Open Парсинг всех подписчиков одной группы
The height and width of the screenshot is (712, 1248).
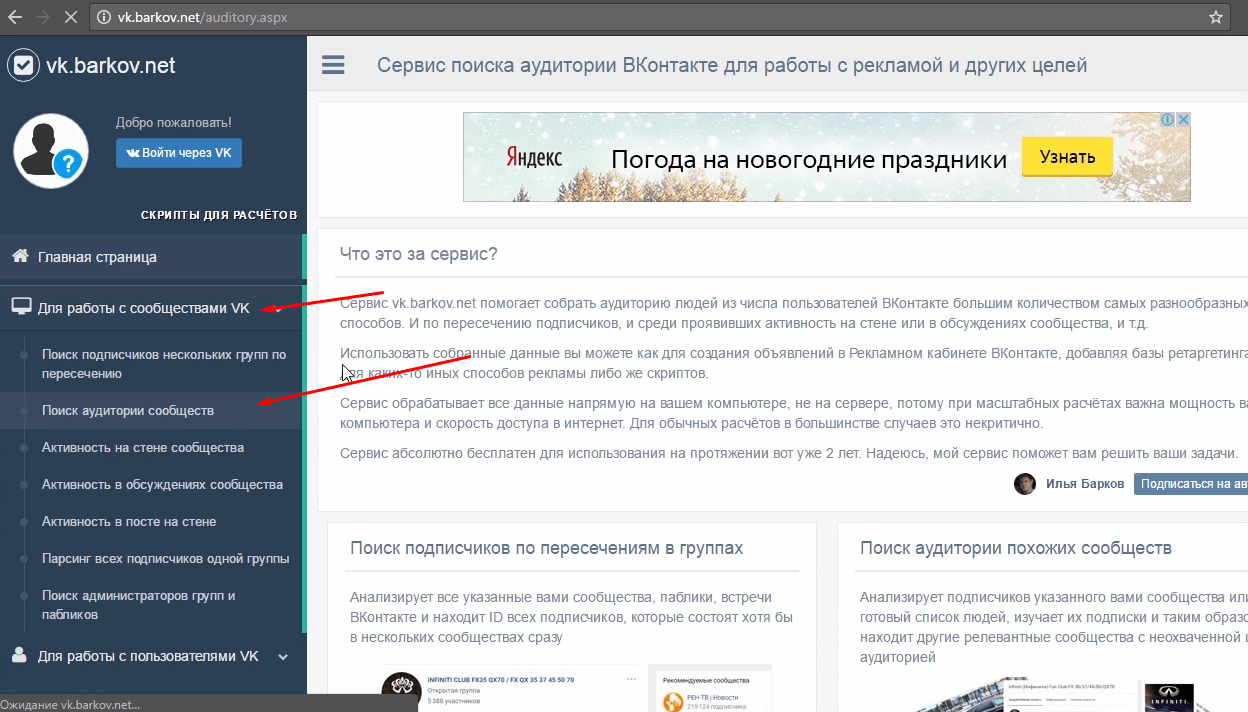(x=166, y=559)
